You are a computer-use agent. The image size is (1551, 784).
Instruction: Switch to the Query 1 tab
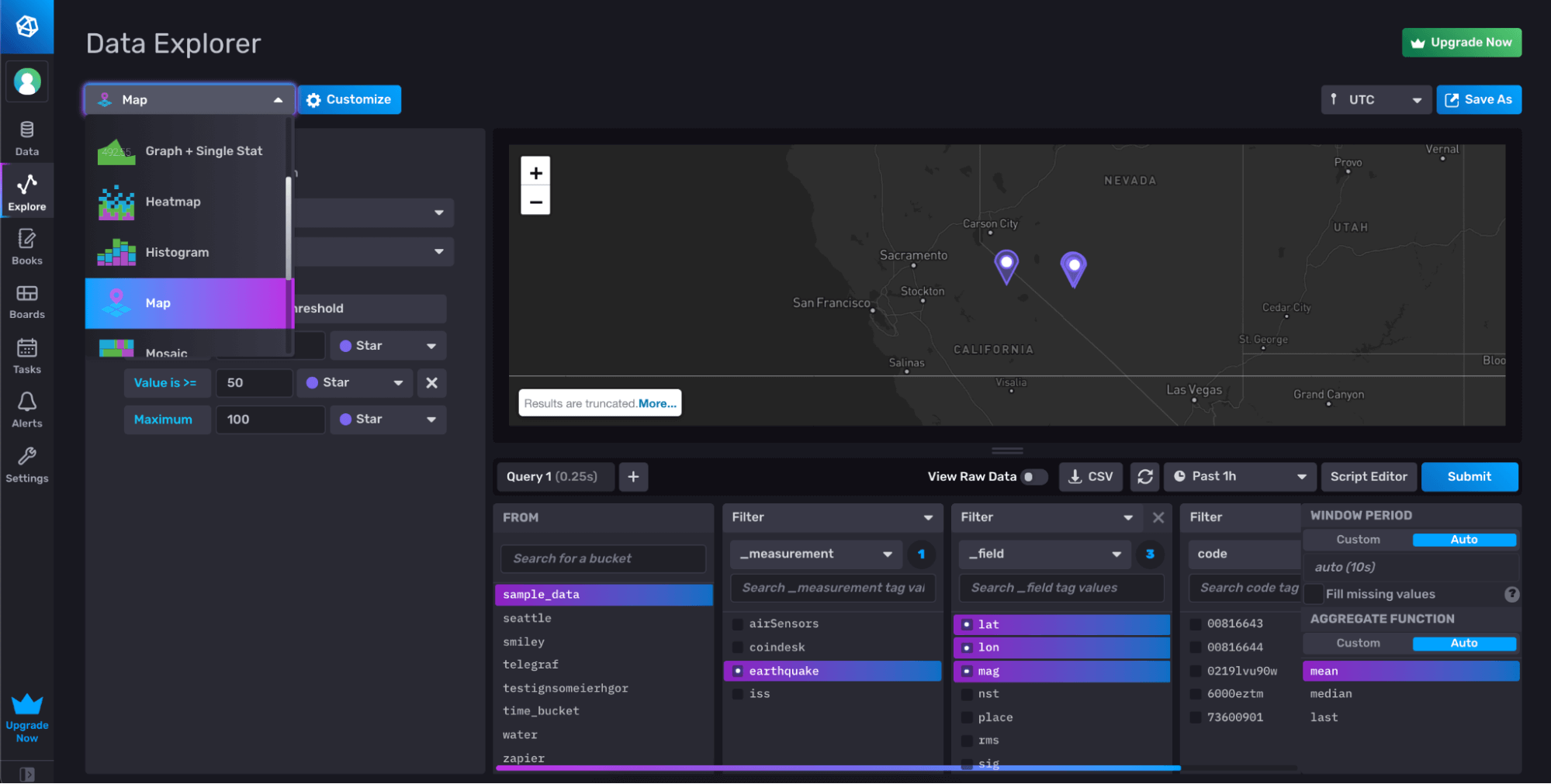pos(555,476)
